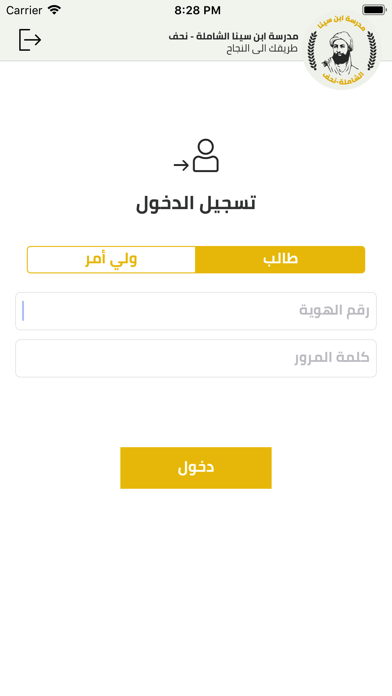Screen dimensions: 392x696
Task: Tap the logout exit icon in header
Action: (x=30, y=40)
